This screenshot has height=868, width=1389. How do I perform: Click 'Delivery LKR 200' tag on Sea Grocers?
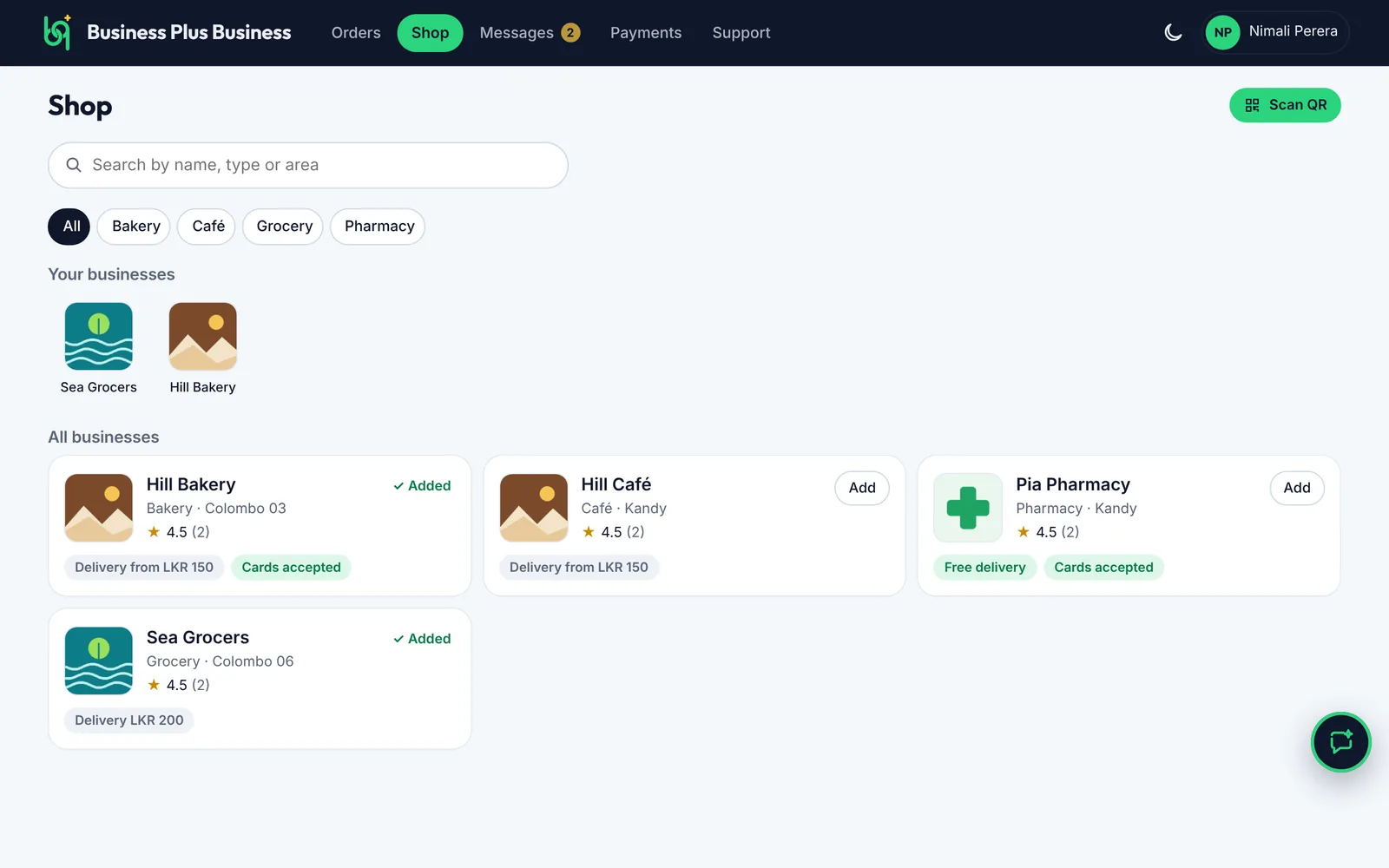tap(129, 720)
